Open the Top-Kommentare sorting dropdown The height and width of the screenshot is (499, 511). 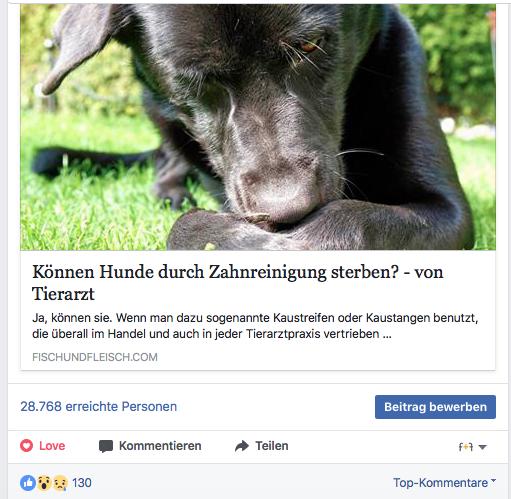444,483
